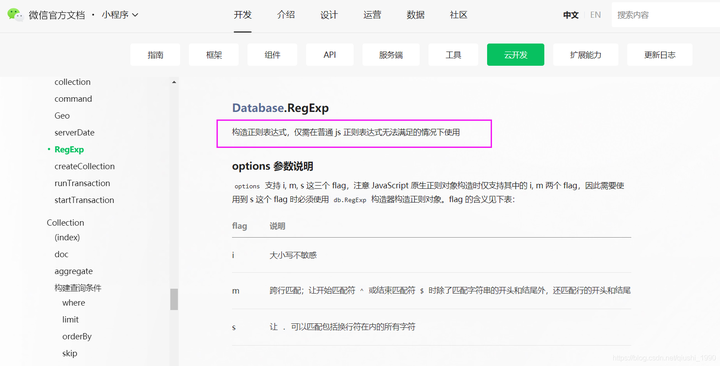Open aggregate in the sidebar

[x=73, y=271]
